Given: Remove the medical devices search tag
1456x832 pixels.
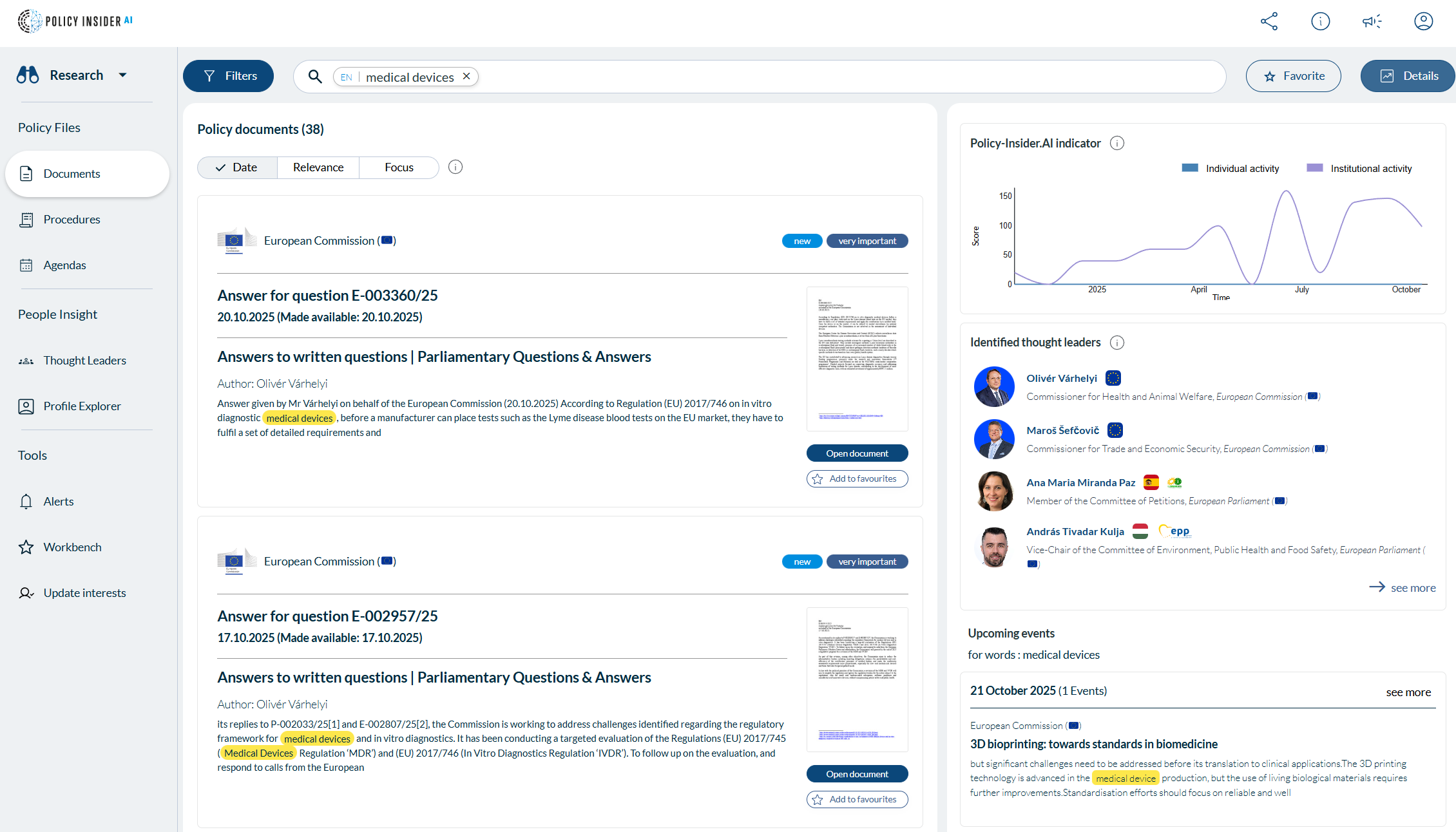Looking at the screenshot, I should (466, 76).
